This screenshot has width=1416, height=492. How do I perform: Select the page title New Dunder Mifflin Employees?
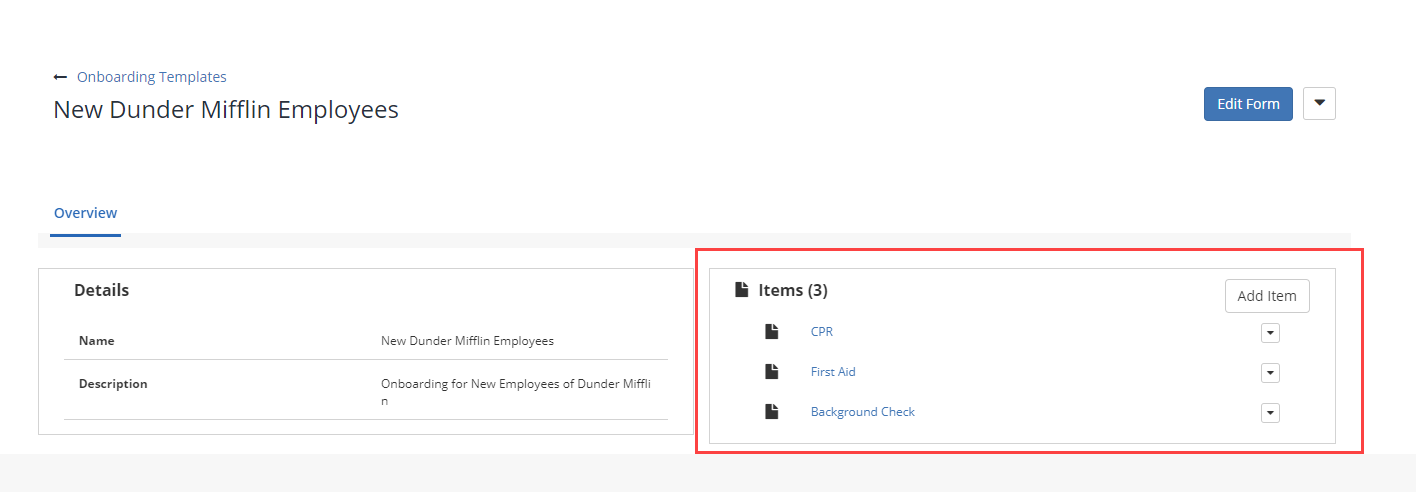pyautogui.click(x=226, y=109)
